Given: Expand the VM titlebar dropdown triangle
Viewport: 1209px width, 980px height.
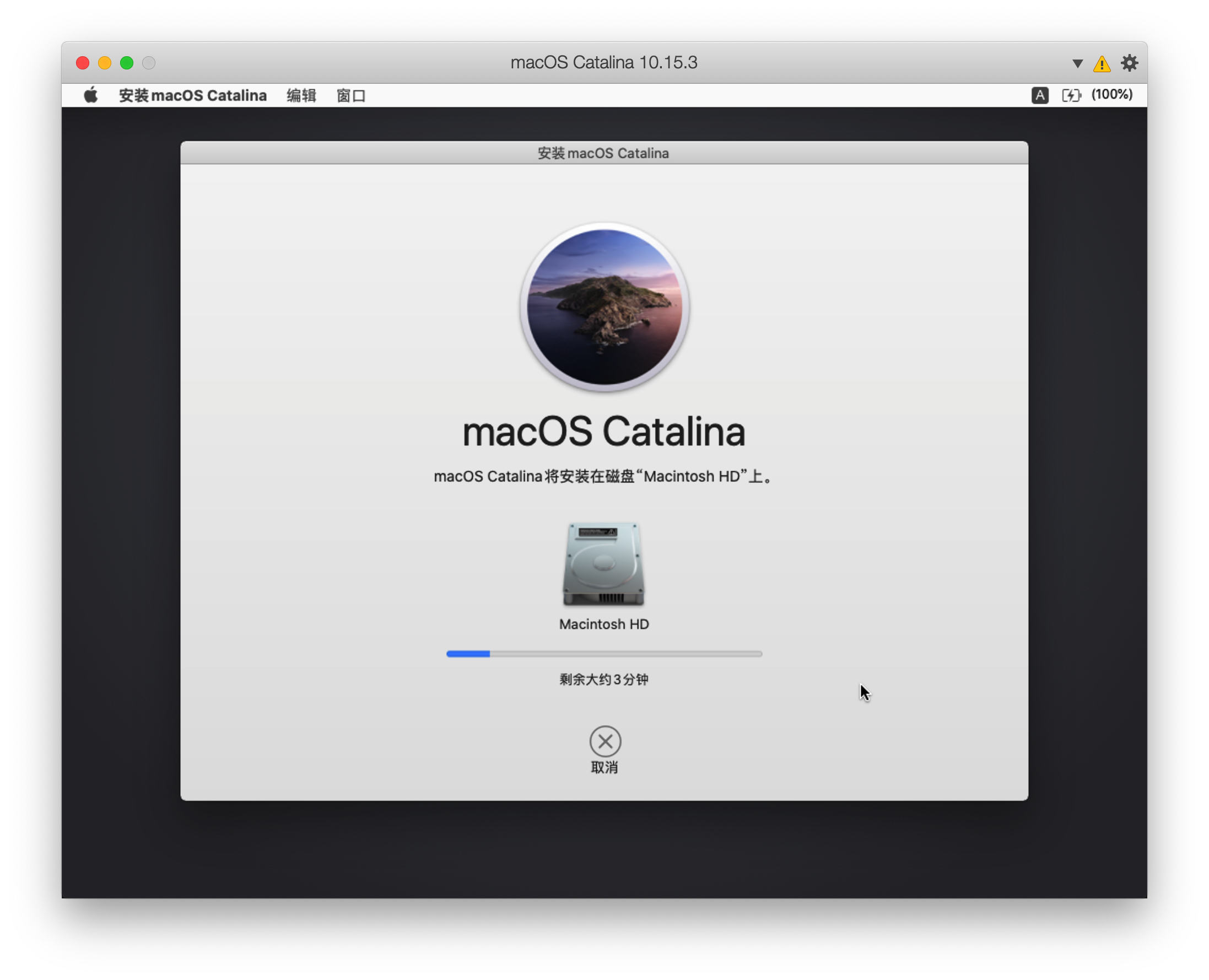Looking at the screenshot, I should (x=1077, y=63).
